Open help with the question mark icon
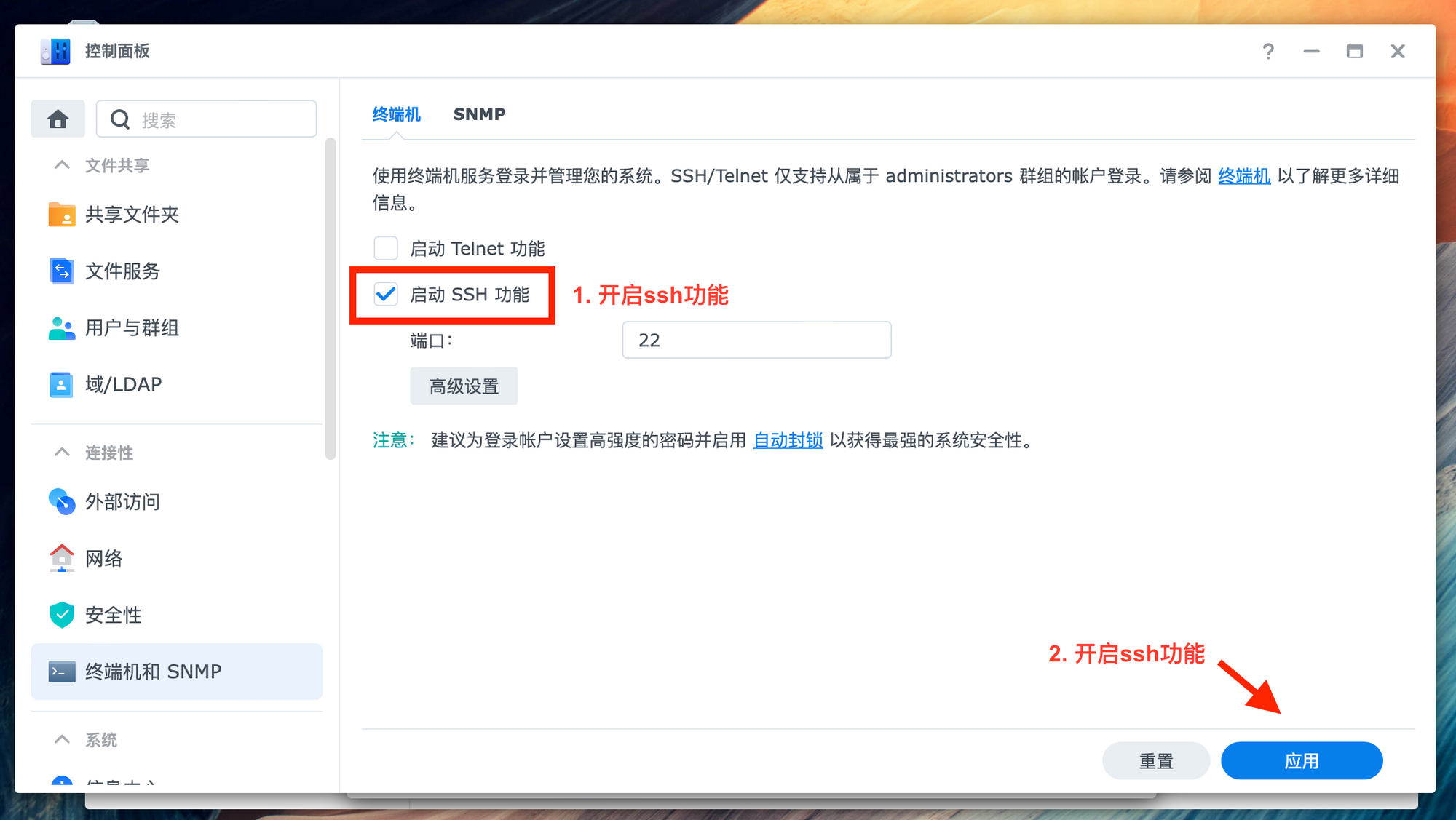Viewport: 1456px width, 820px height. click(1268, 51)
